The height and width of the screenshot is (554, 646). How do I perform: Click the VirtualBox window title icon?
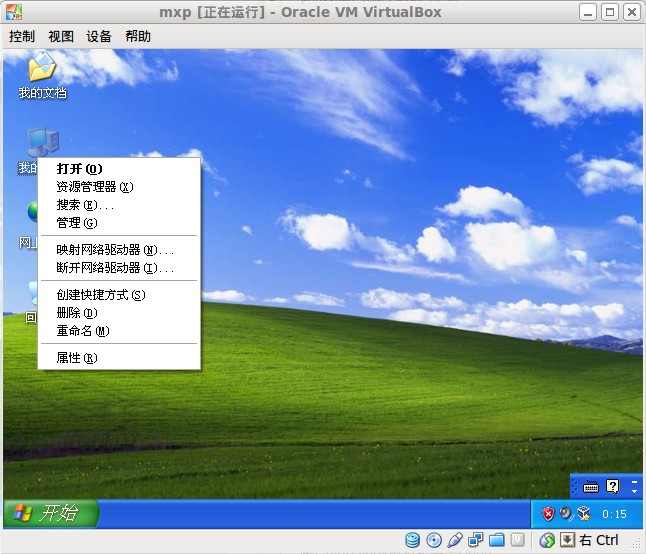14,12
